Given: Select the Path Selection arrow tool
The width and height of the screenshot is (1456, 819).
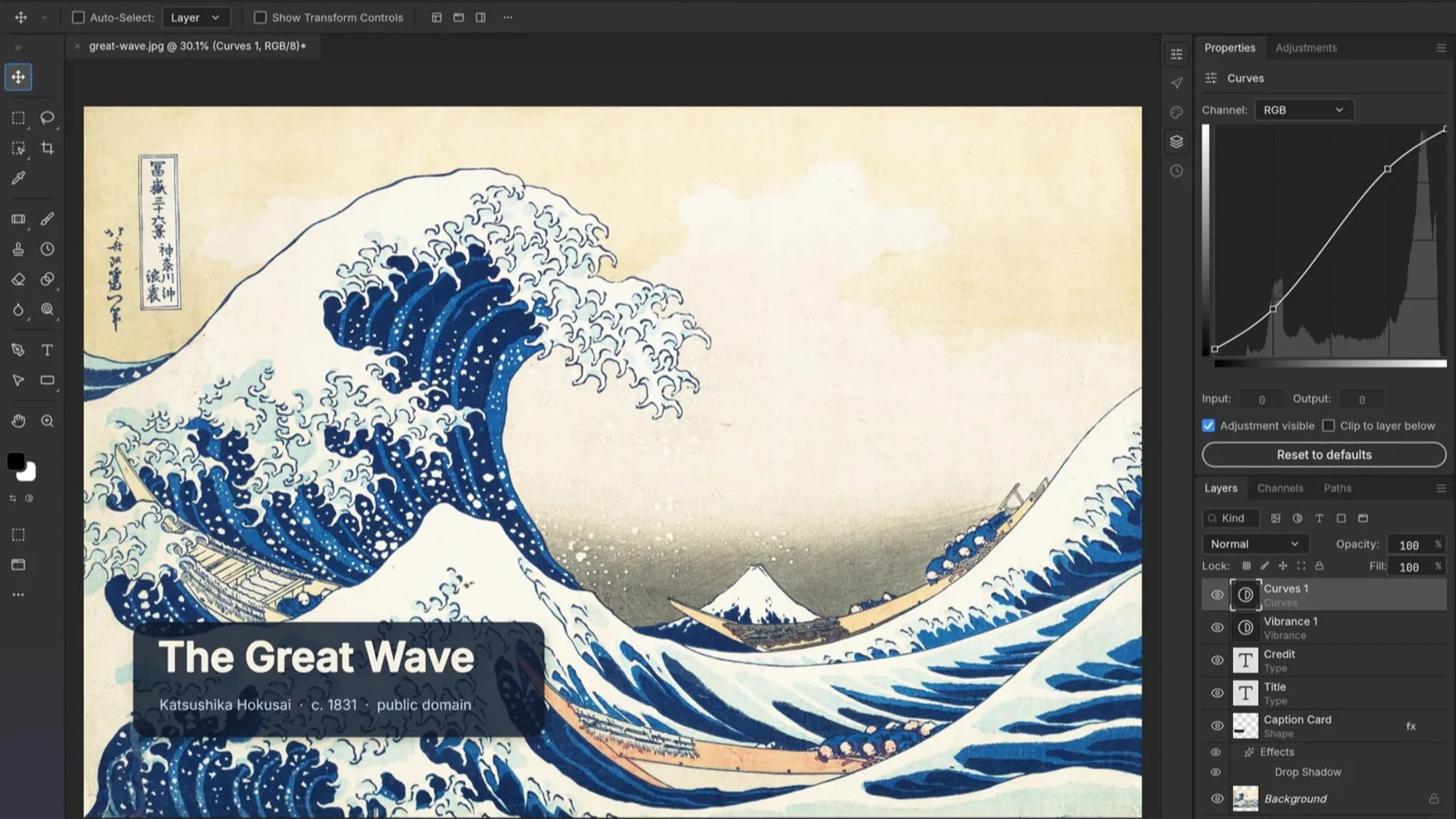Looking at the screenshot, I should point(18,380).
